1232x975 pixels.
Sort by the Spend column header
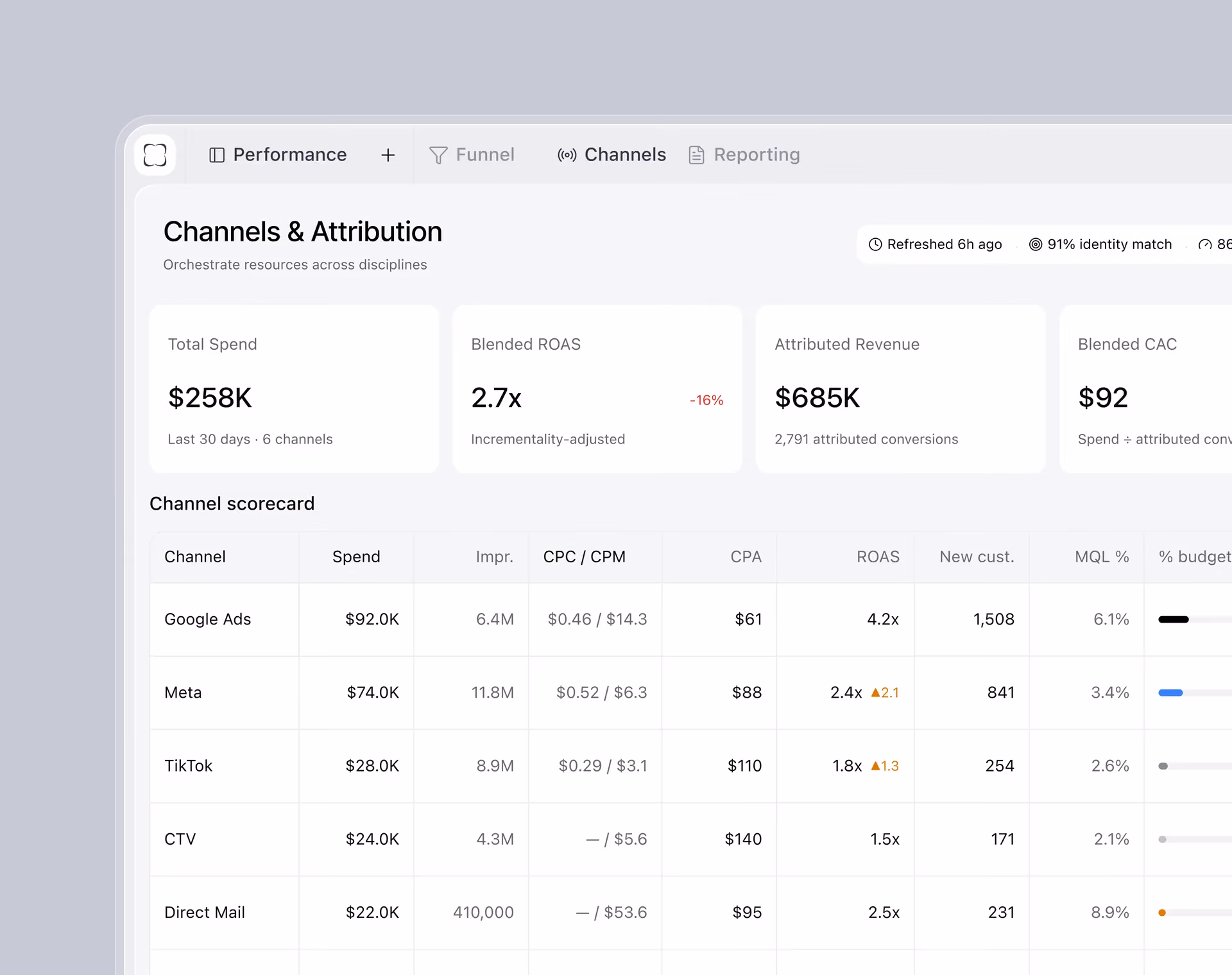click(356, 557)
